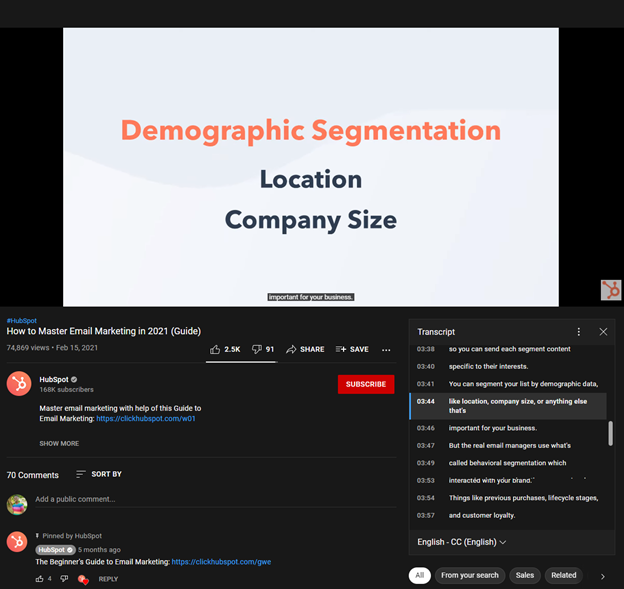Jump to transcript line at 03:38
This screenshot has height=589, width=624.
coord(508,349)
